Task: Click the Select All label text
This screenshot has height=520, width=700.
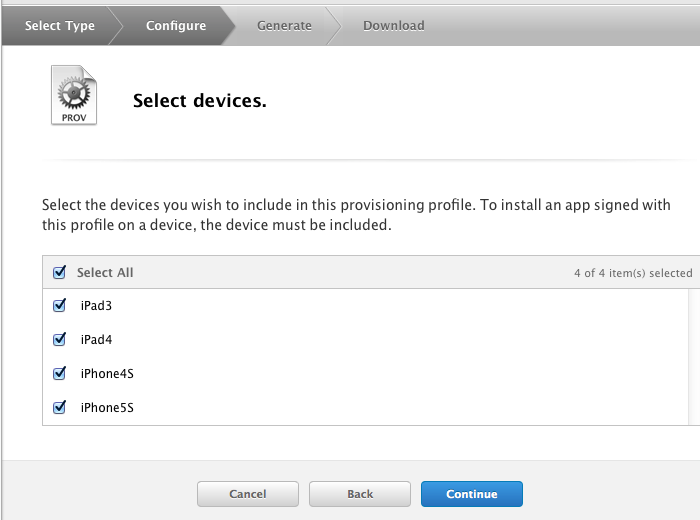Action: click(x=105, y=272)
